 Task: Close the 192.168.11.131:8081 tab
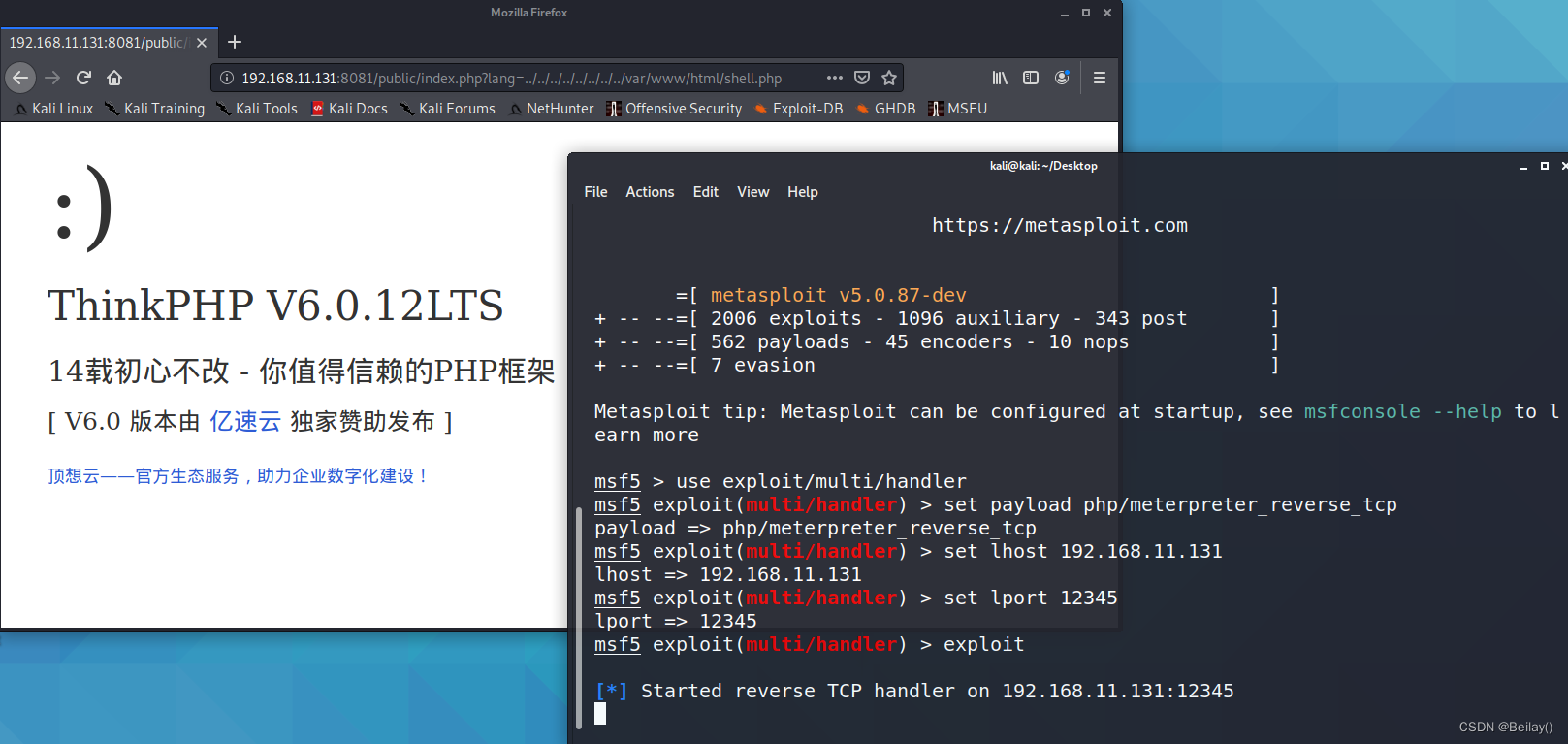point(202,43)
